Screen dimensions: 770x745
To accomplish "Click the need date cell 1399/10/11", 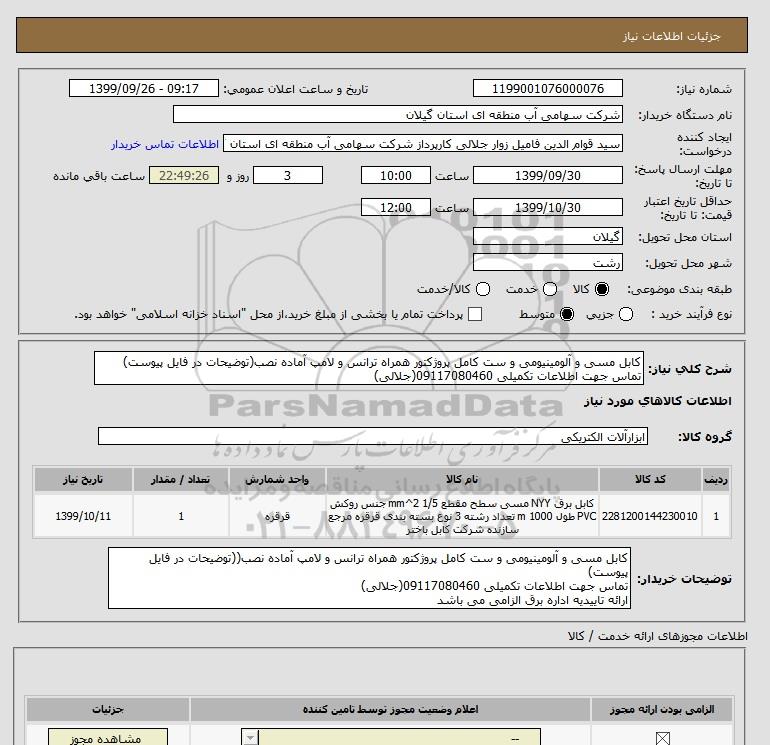I will [83, 516].
